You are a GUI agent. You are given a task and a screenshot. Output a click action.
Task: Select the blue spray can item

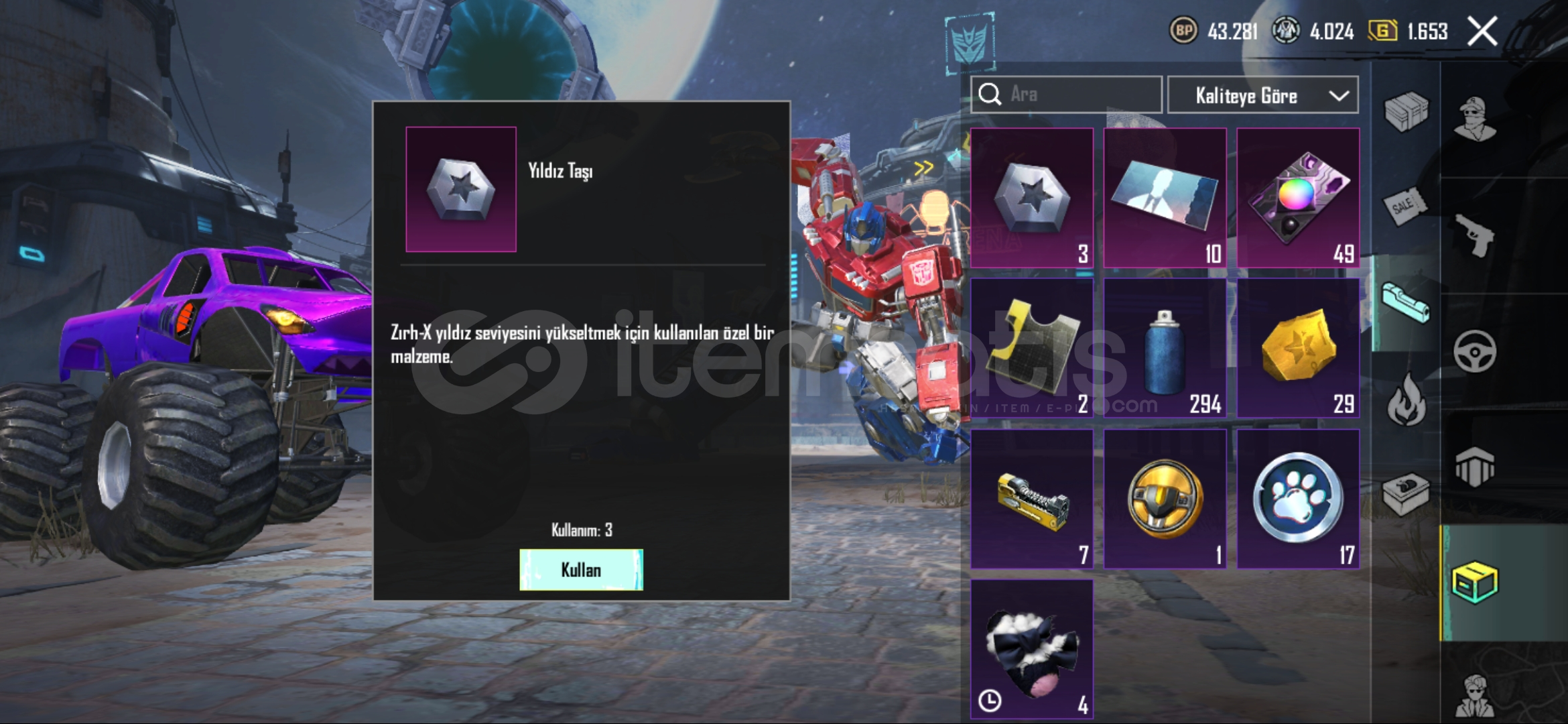click(1165, 349)
